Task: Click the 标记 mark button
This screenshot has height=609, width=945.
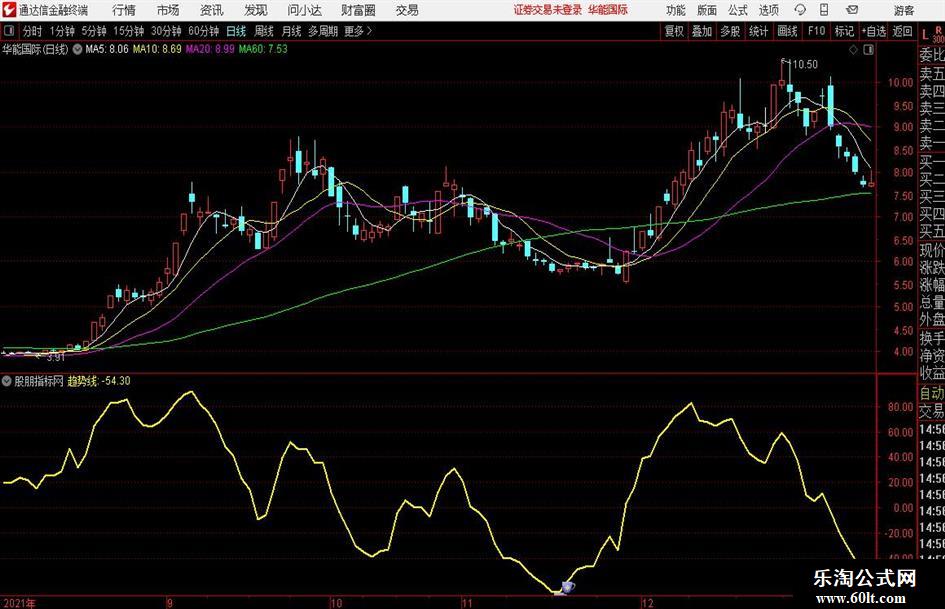Action: [844, 31]
